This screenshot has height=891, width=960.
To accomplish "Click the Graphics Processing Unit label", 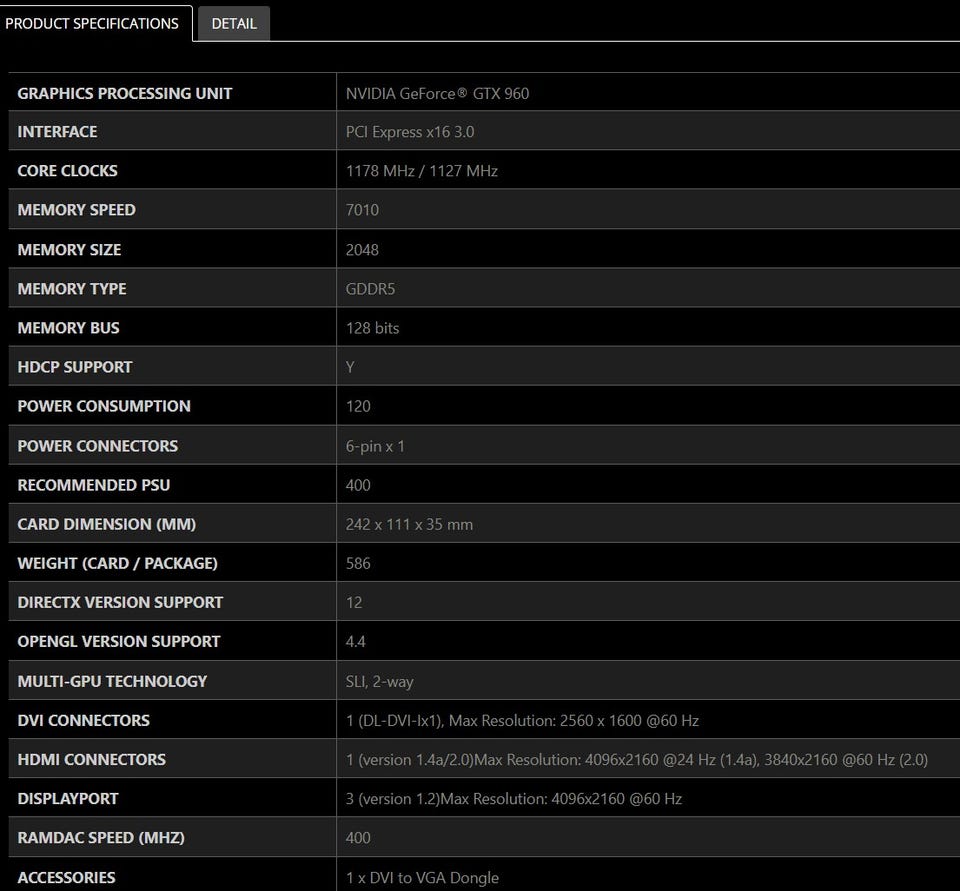I will coord(125,94).
